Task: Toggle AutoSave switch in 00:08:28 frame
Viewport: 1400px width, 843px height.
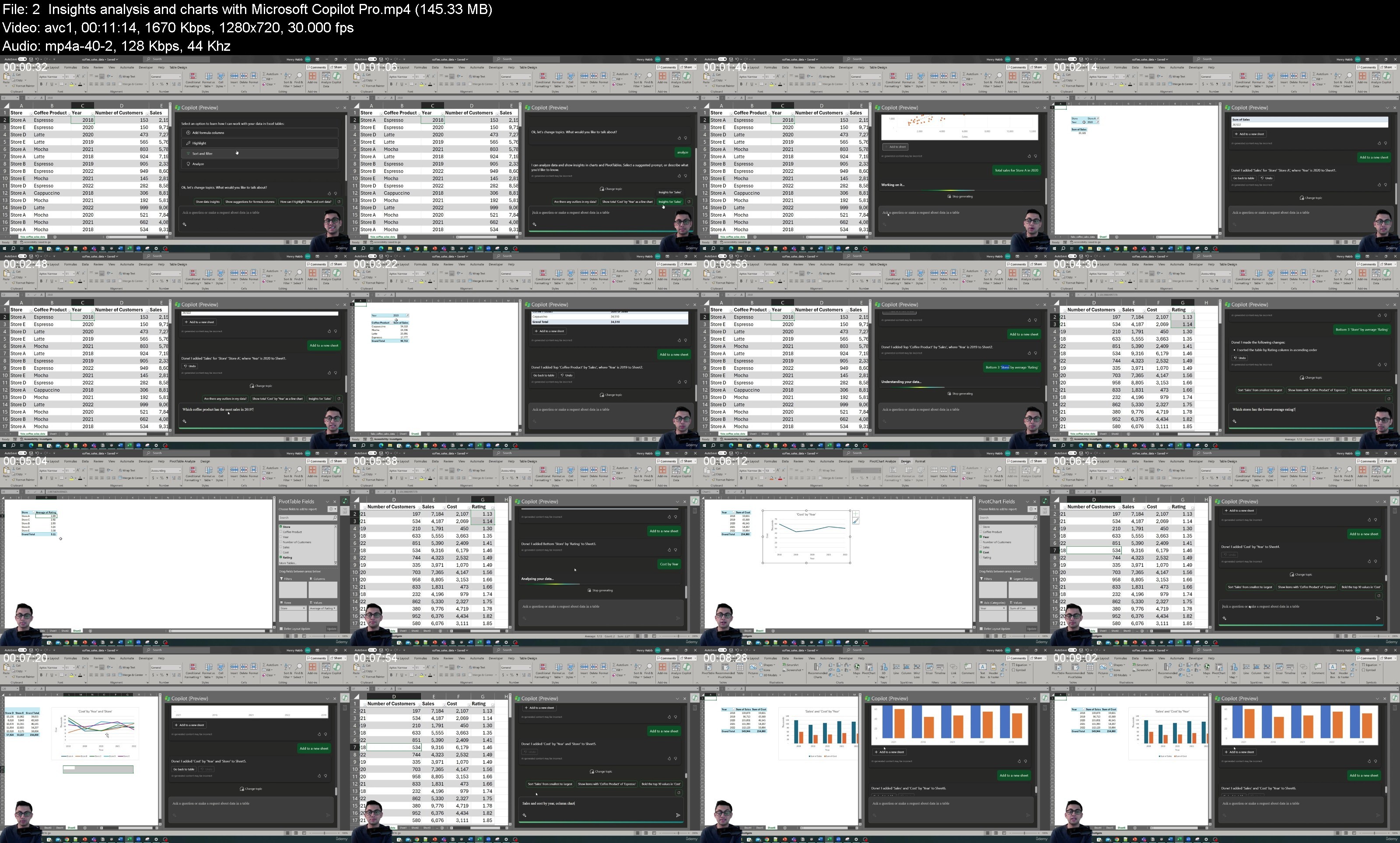Action: [x=723, y=650]
